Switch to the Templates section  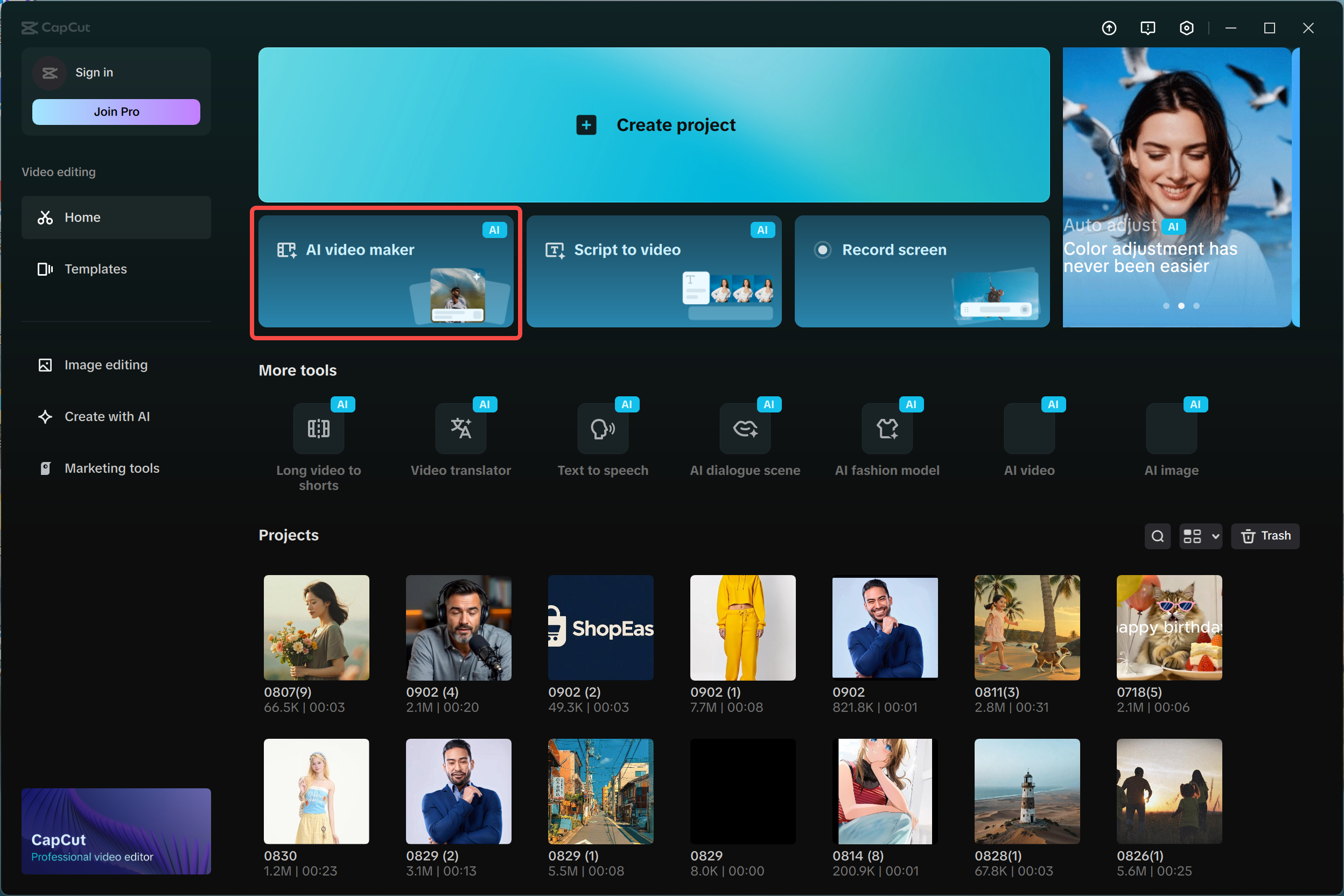point(95,269)
